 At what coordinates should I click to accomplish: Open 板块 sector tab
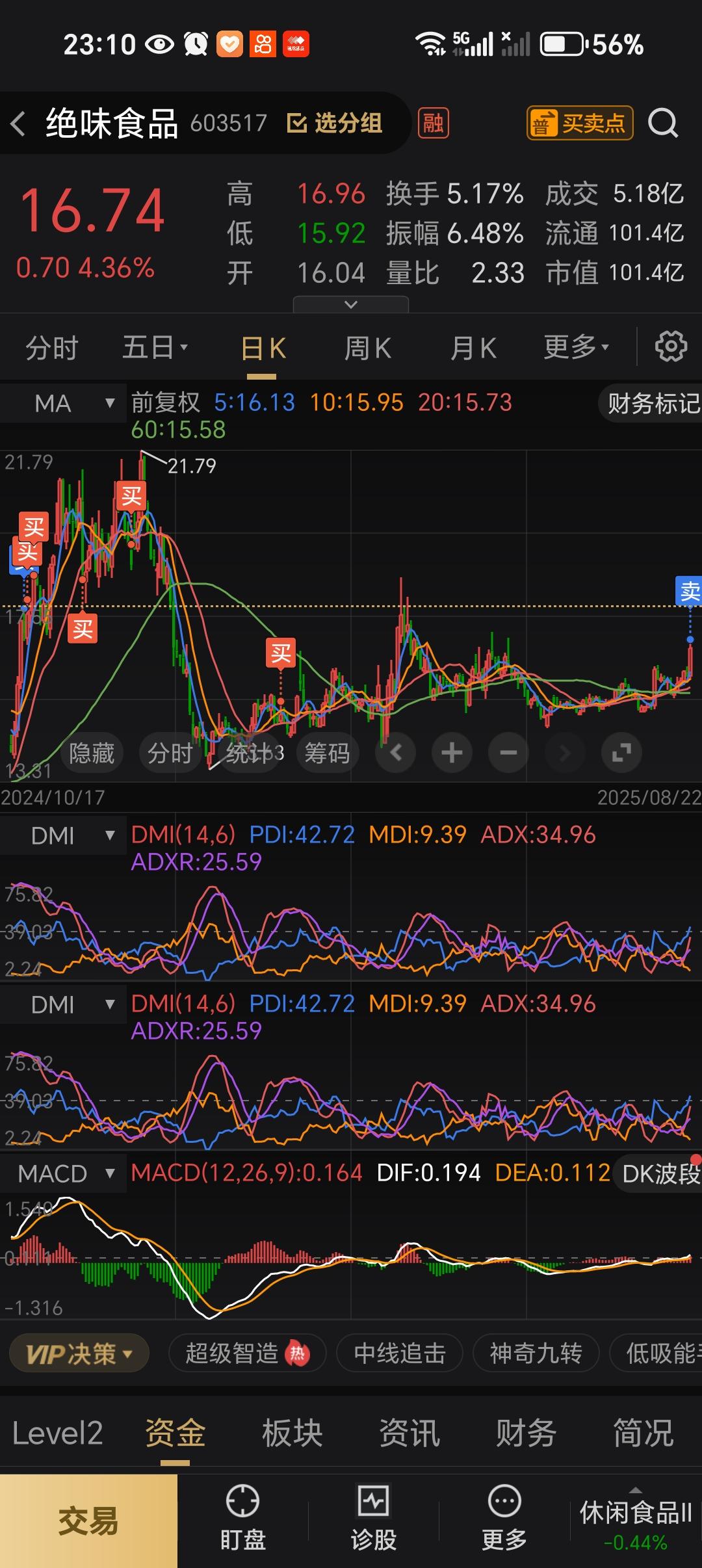292,1433
